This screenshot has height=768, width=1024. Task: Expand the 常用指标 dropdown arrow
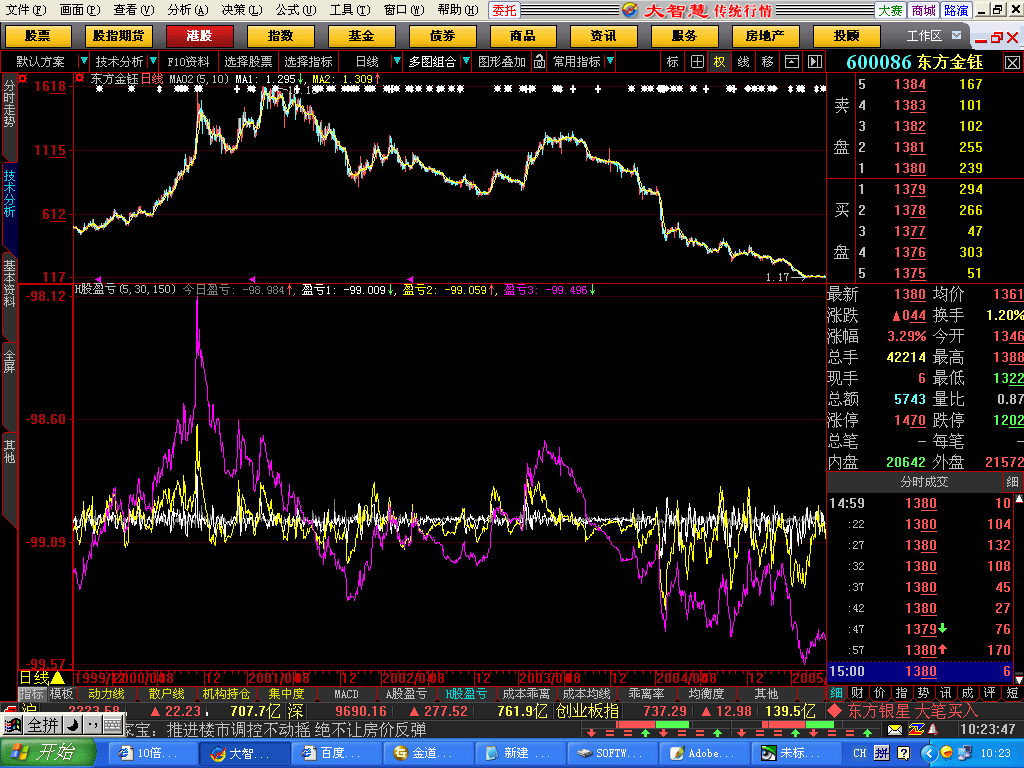tap(610, 61)
